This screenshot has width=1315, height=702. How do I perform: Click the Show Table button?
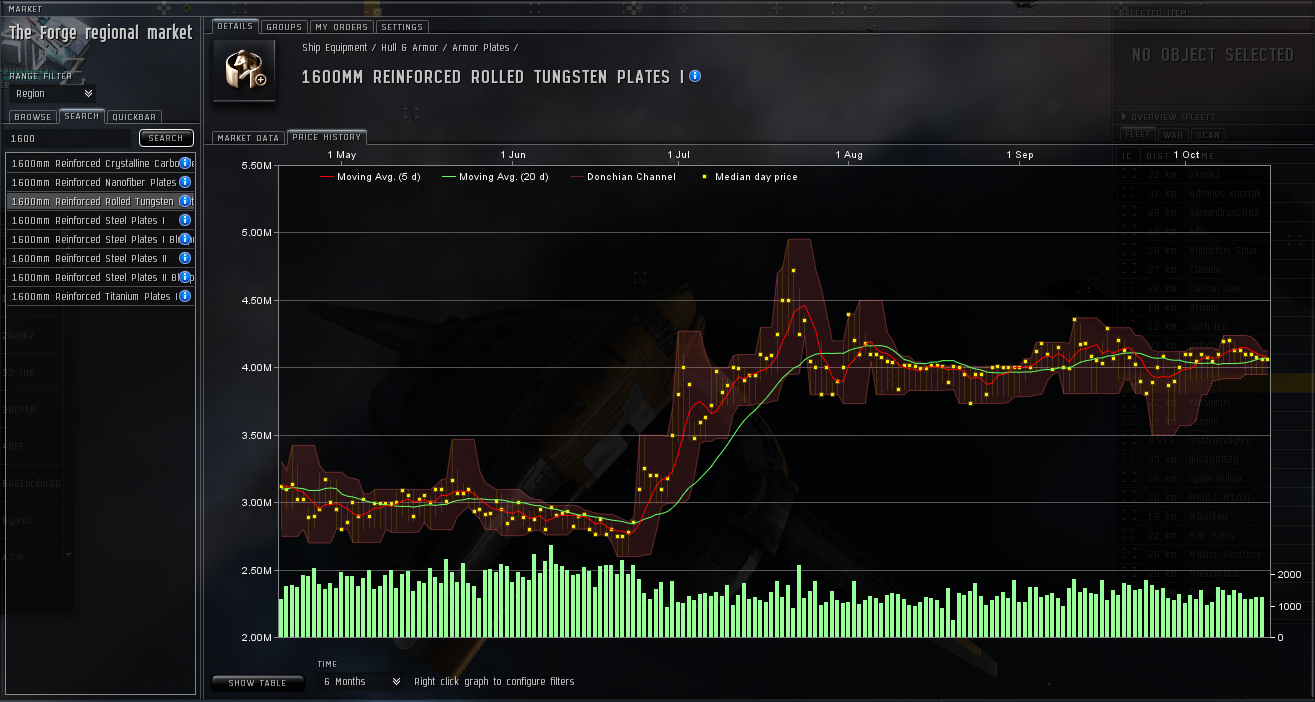[x=257, y=683]
